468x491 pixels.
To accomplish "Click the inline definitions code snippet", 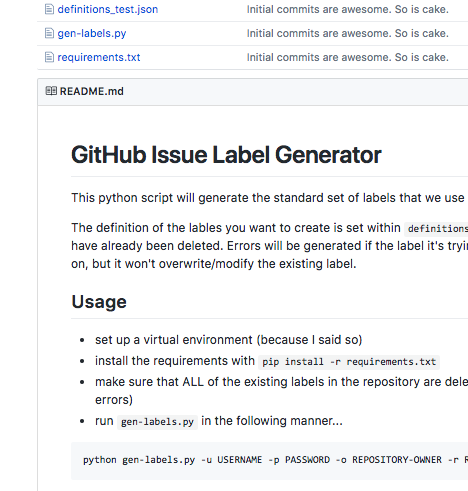I will click(x=436, y=229).
